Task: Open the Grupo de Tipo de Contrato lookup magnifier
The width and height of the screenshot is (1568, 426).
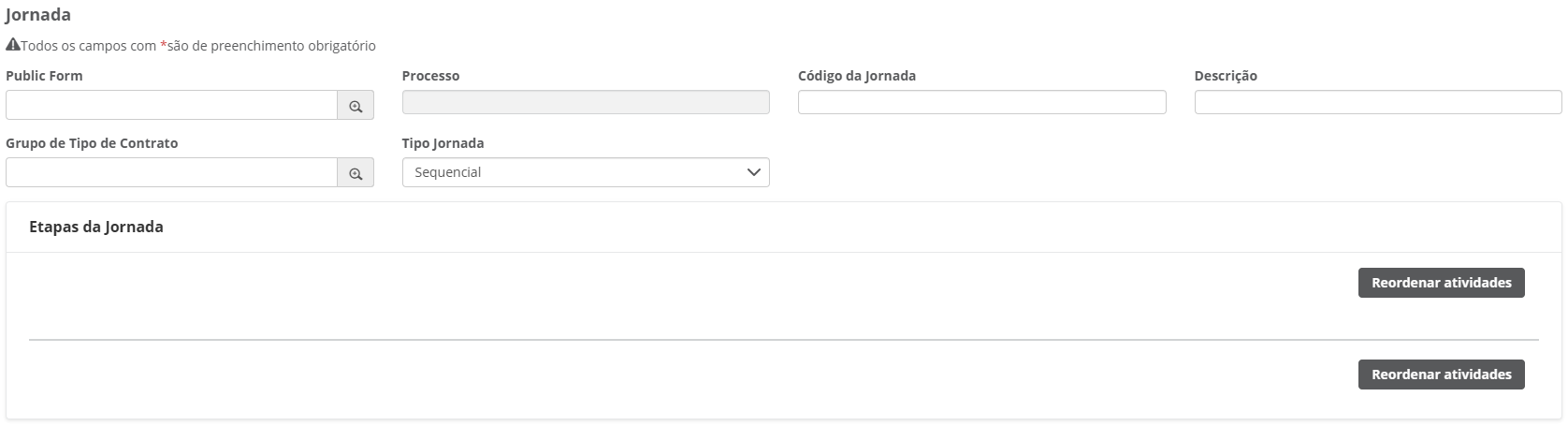Action: pos(356,173)
